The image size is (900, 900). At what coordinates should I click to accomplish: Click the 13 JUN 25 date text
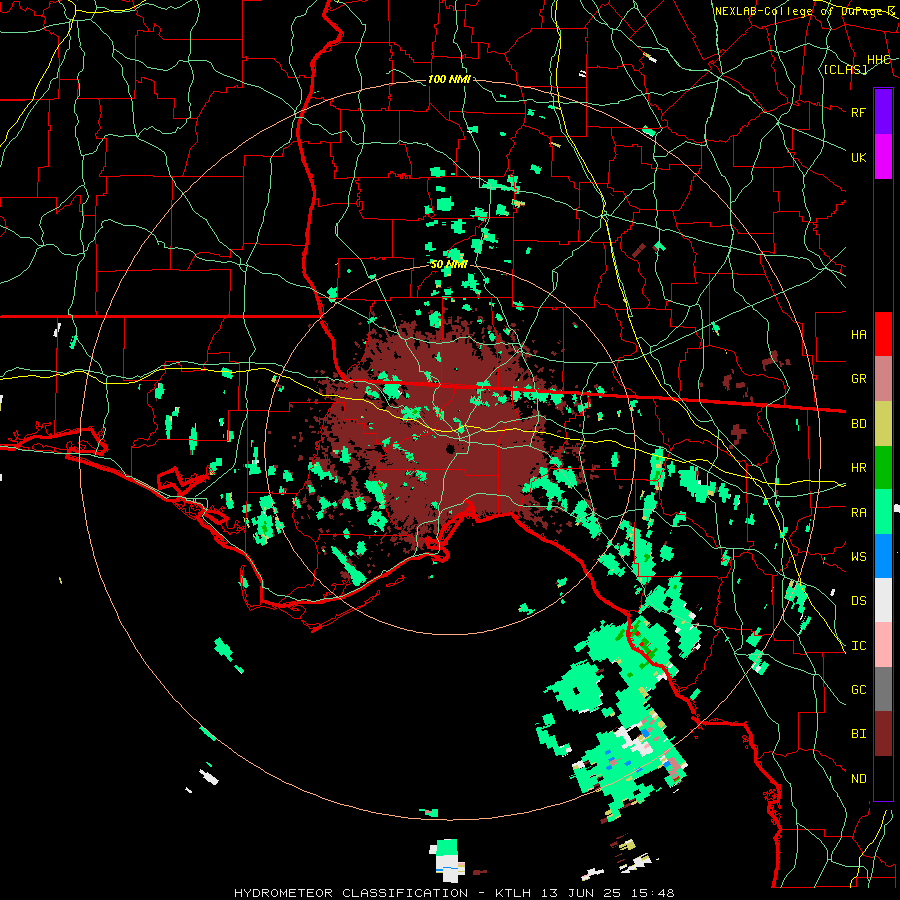[x=585, y=893]
